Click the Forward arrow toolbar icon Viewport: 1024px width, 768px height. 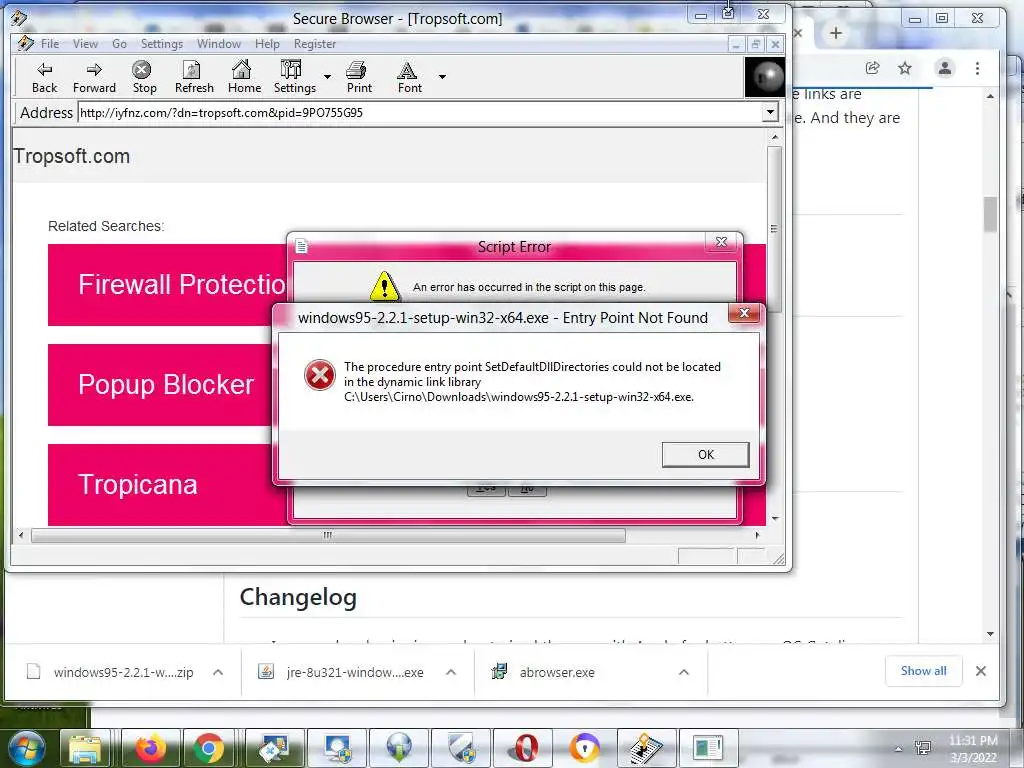coord(94,77)
